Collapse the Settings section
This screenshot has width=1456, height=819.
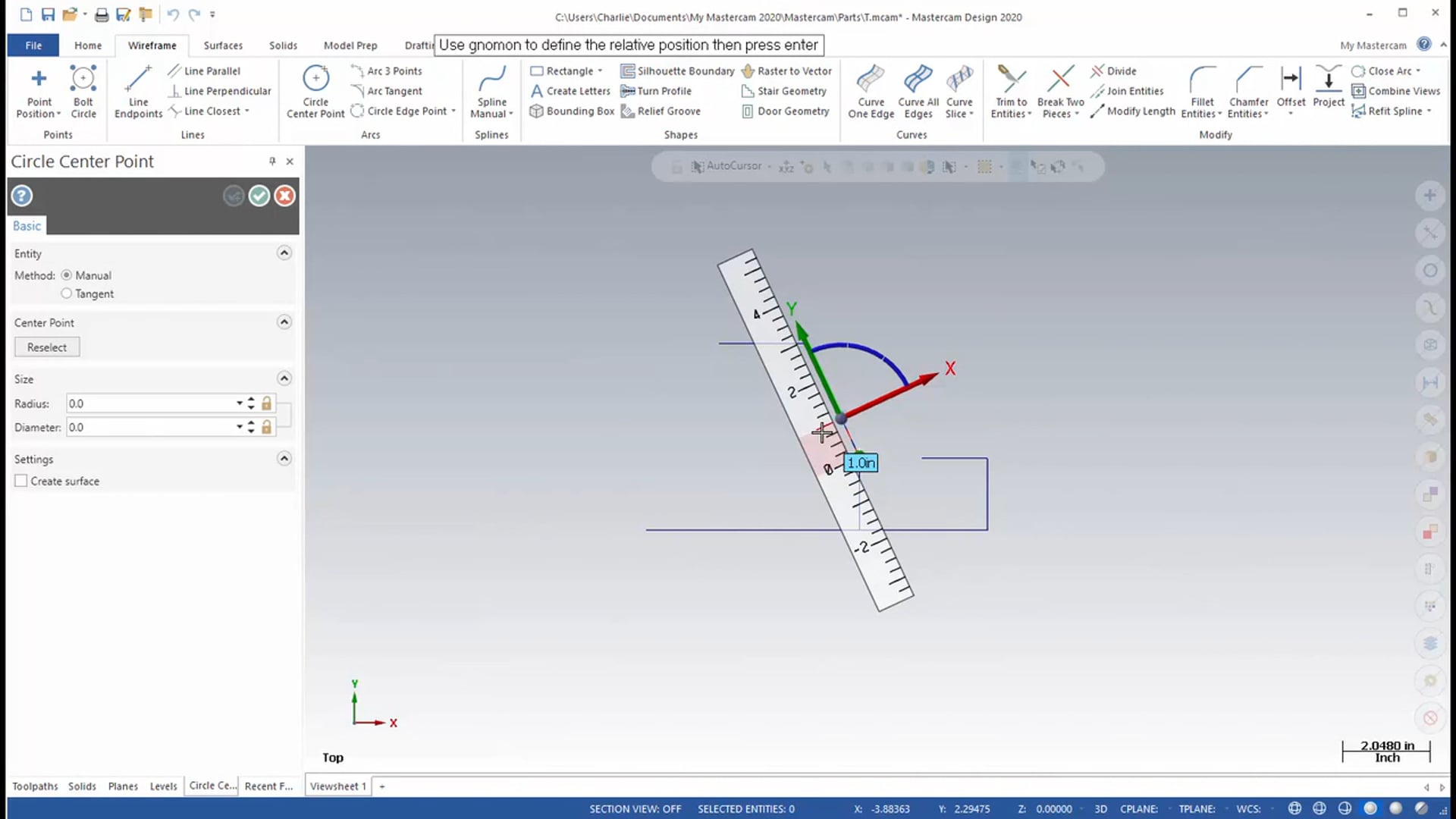284,459
